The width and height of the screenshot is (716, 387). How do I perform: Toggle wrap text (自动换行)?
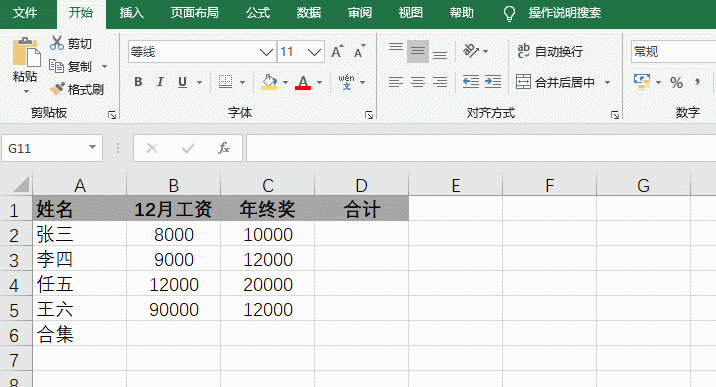coord(550,51)
